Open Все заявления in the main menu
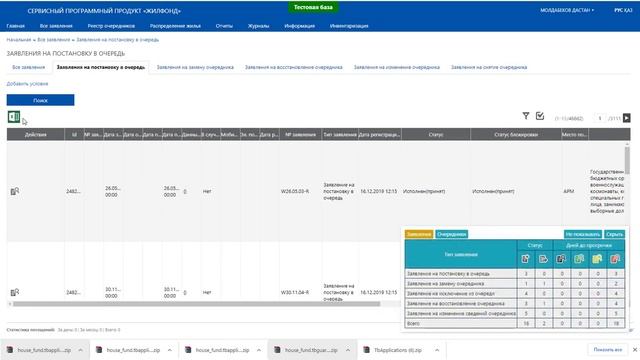Image resolution: width=640 pixels, height=360 pixels. (x=56, y=26)
